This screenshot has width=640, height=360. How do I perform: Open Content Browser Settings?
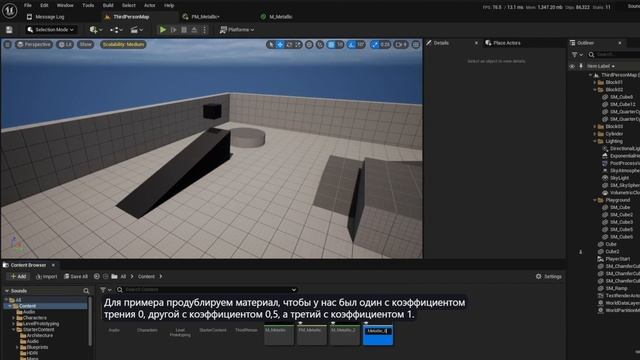(x=549, y=276)
